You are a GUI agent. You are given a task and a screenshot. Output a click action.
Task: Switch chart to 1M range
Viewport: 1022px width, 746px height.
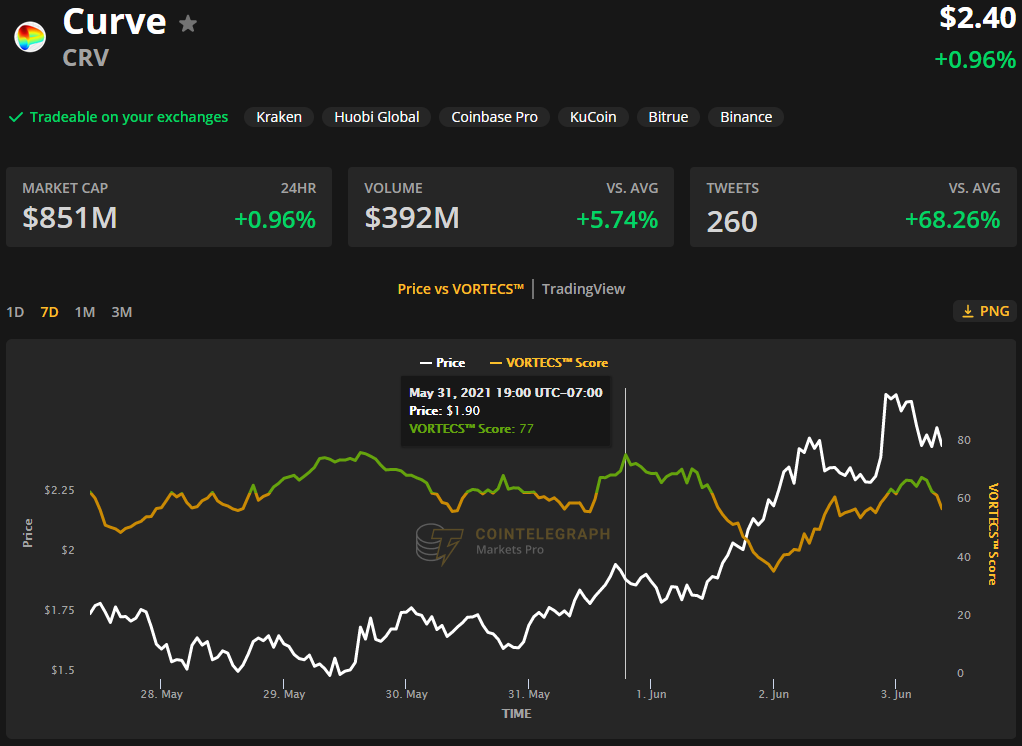click(x=85, y=312)
